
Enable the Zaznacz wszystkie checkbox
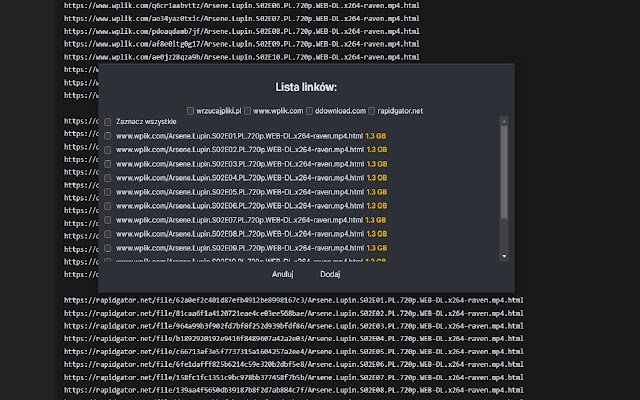[x=107, y=122]
